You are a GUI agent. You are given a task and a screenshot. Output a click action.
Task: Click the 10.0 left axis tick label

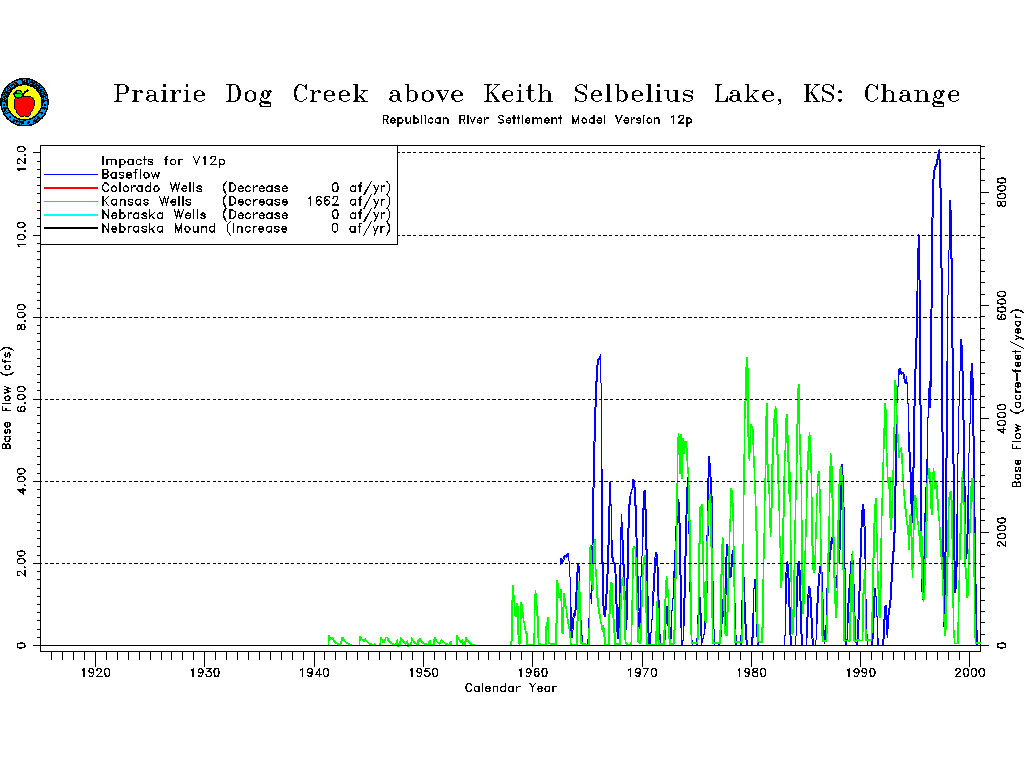point(22,235)
